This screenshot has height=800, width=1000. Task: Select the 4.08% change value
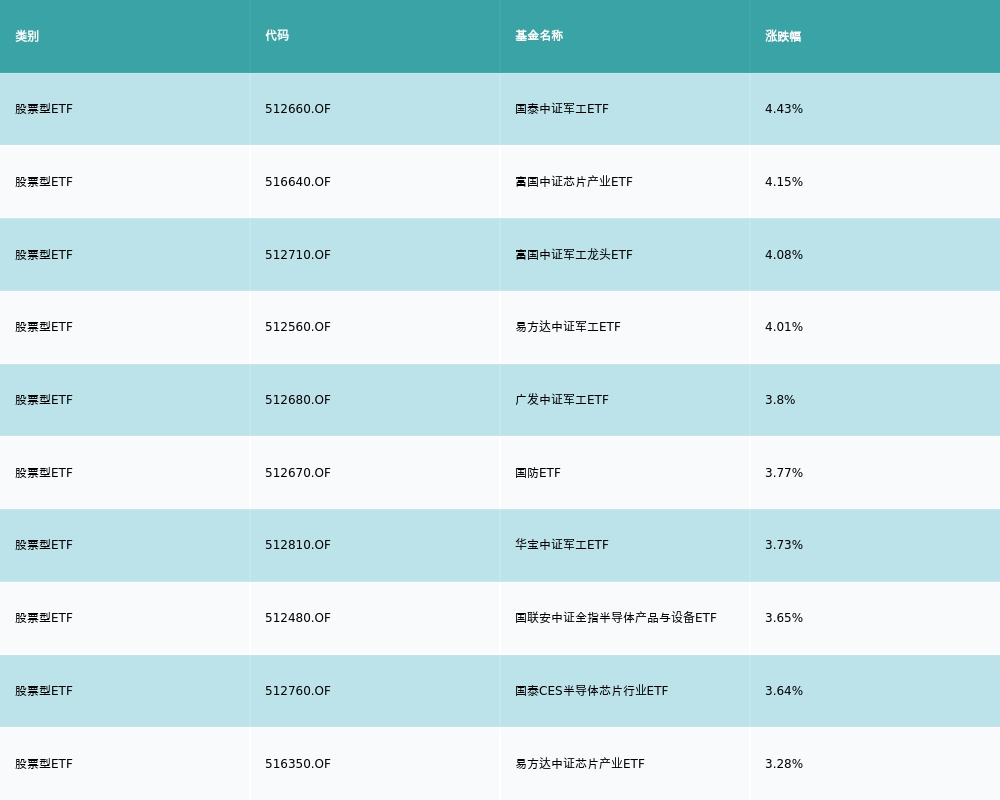click(x=784, y=255)
